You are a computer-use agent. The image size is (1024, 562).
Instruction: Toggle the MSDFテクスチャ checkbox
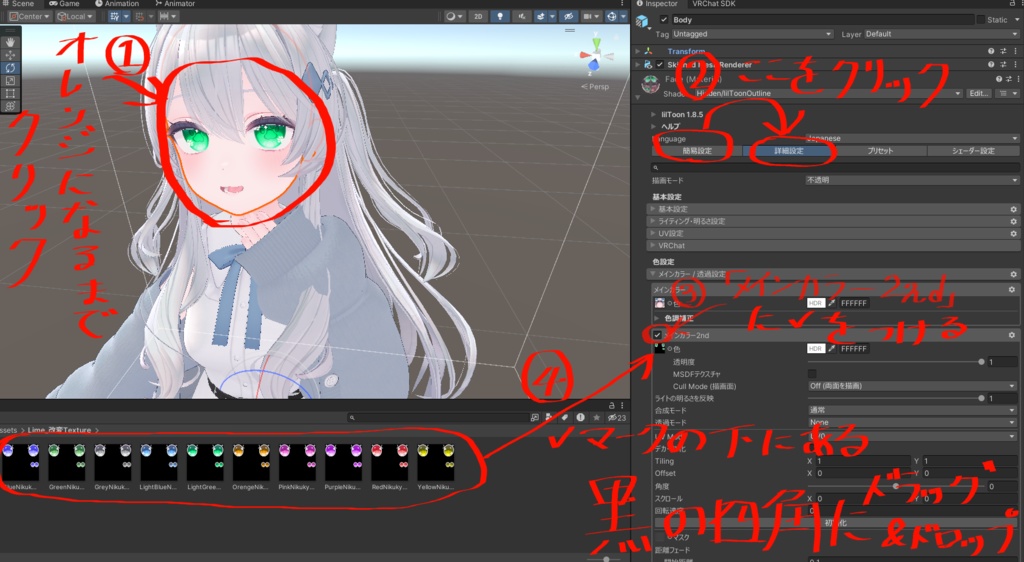click(x=812, y=374)
